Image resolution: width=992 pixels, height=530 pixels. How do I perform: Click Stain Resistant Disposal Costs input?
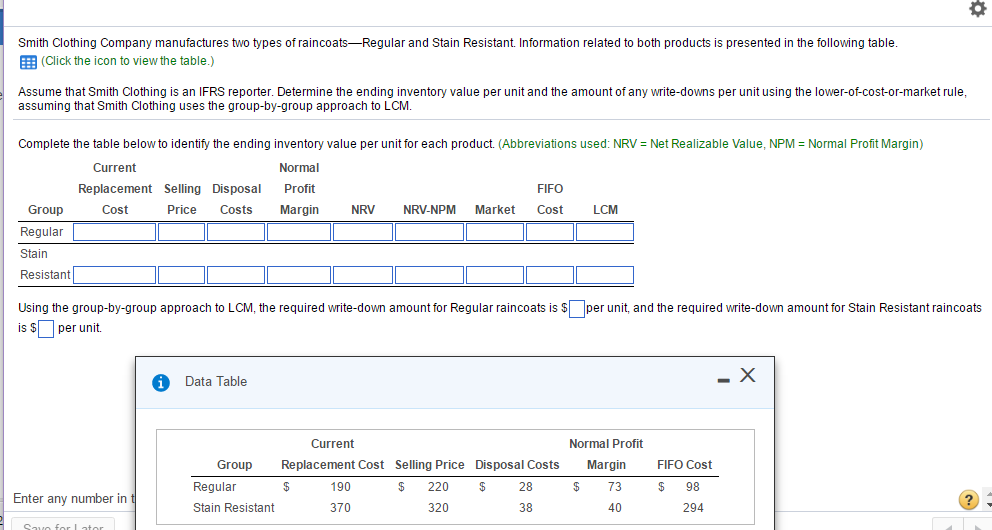point(236,274)
